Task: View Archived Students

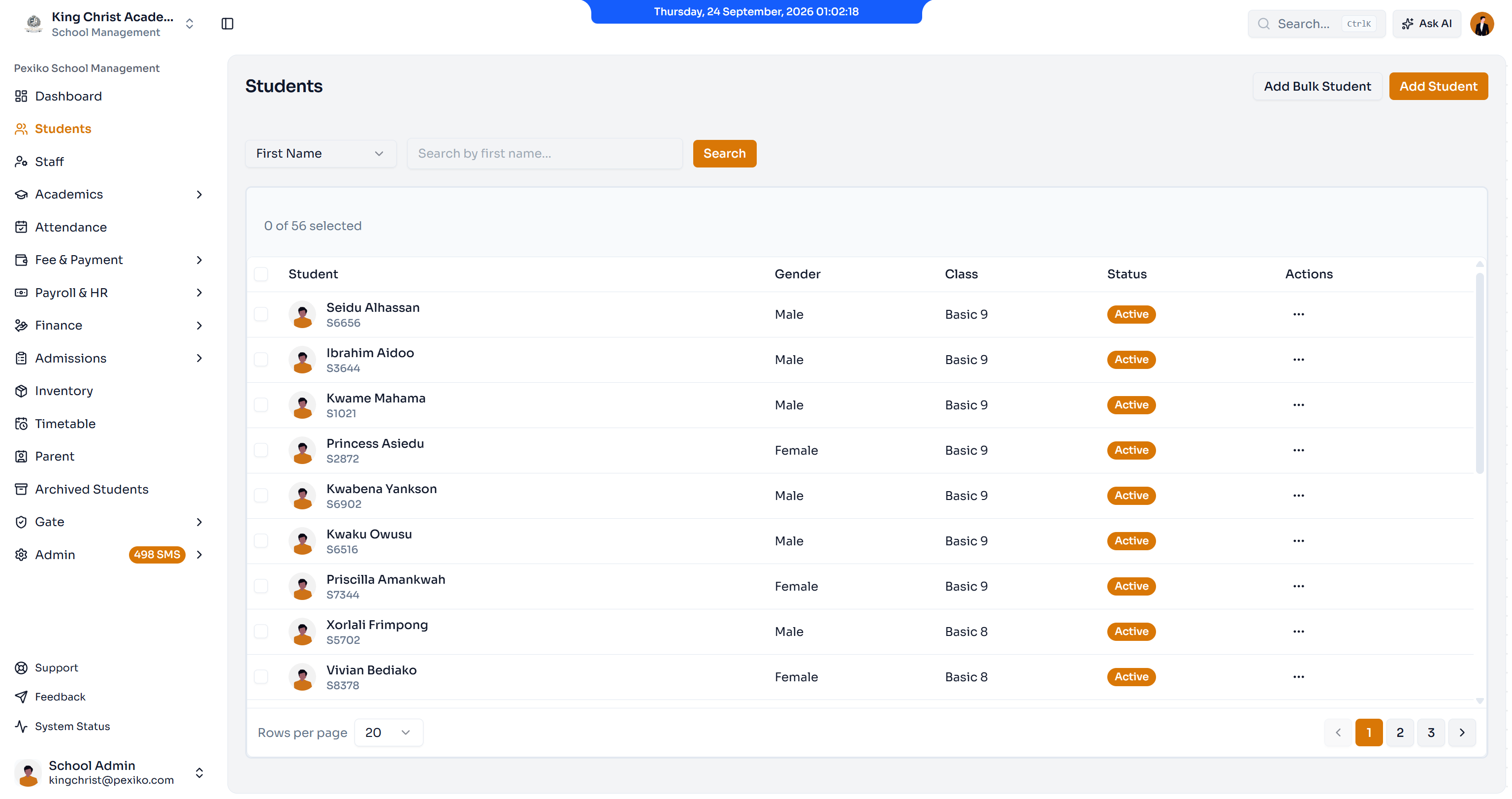Action: point(110,489)
